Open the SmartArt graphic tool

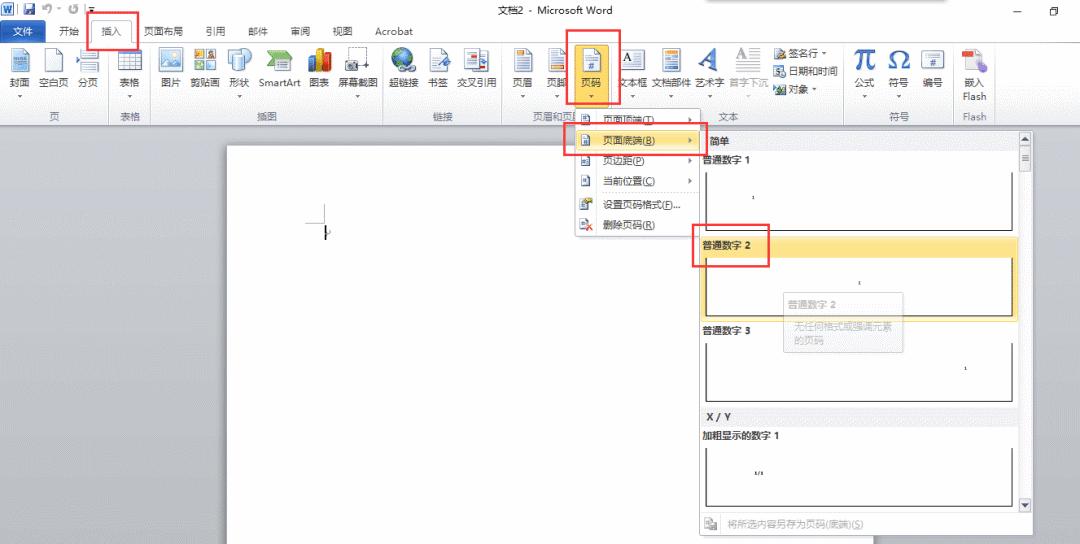click(279, 67)
